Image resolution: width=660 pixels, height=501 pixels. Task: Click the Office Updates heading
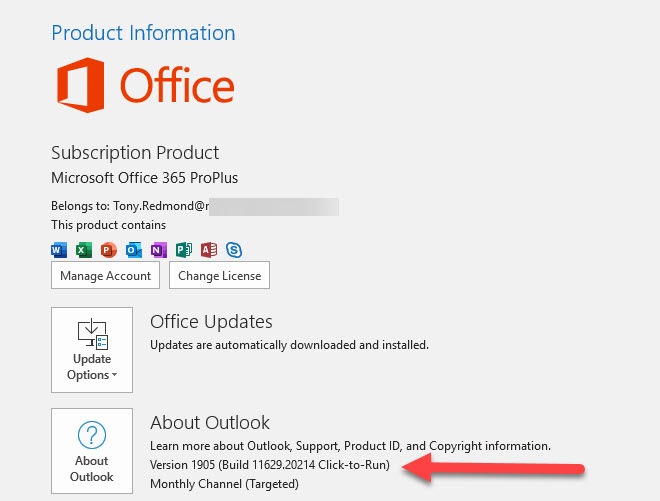(211, 322)
